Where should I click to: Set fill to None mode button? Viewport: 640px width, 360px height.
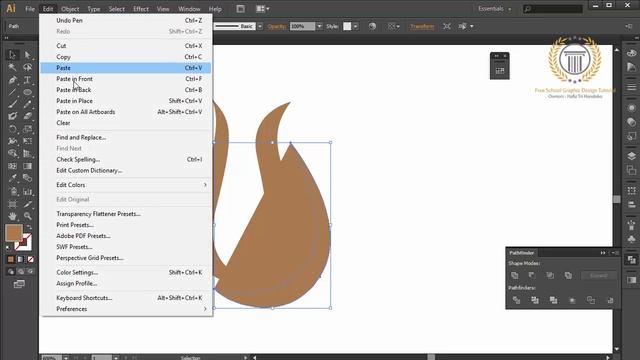(30, 259)
